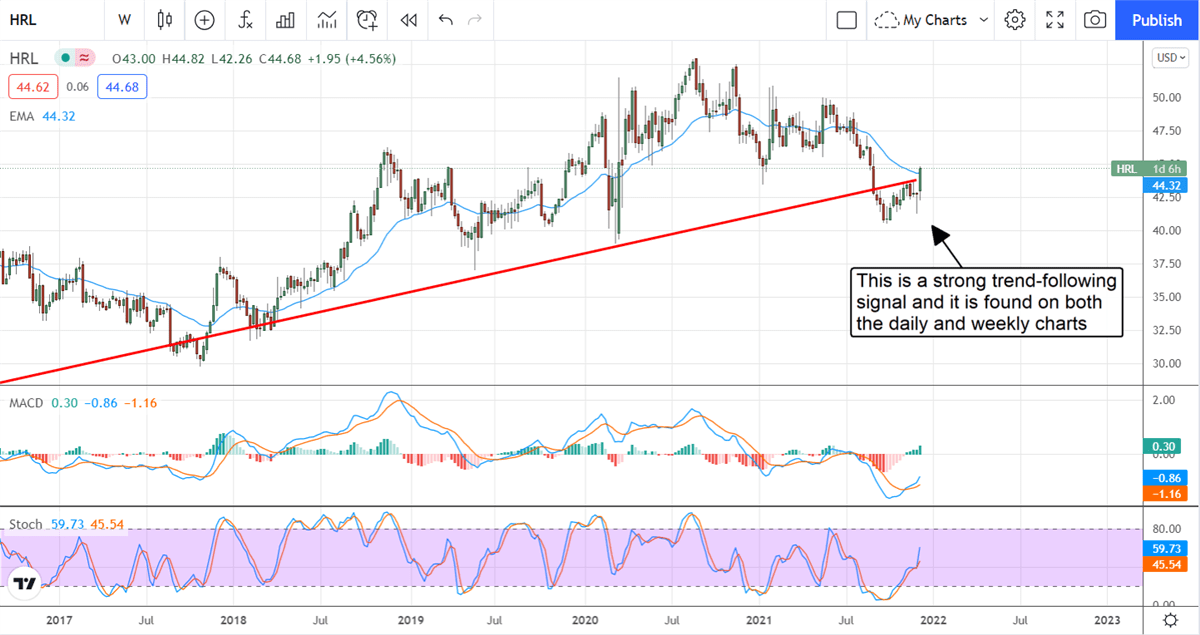Take a chart snapshot with the camera icon
1200x635 pixels.
tap(1096, 19)
